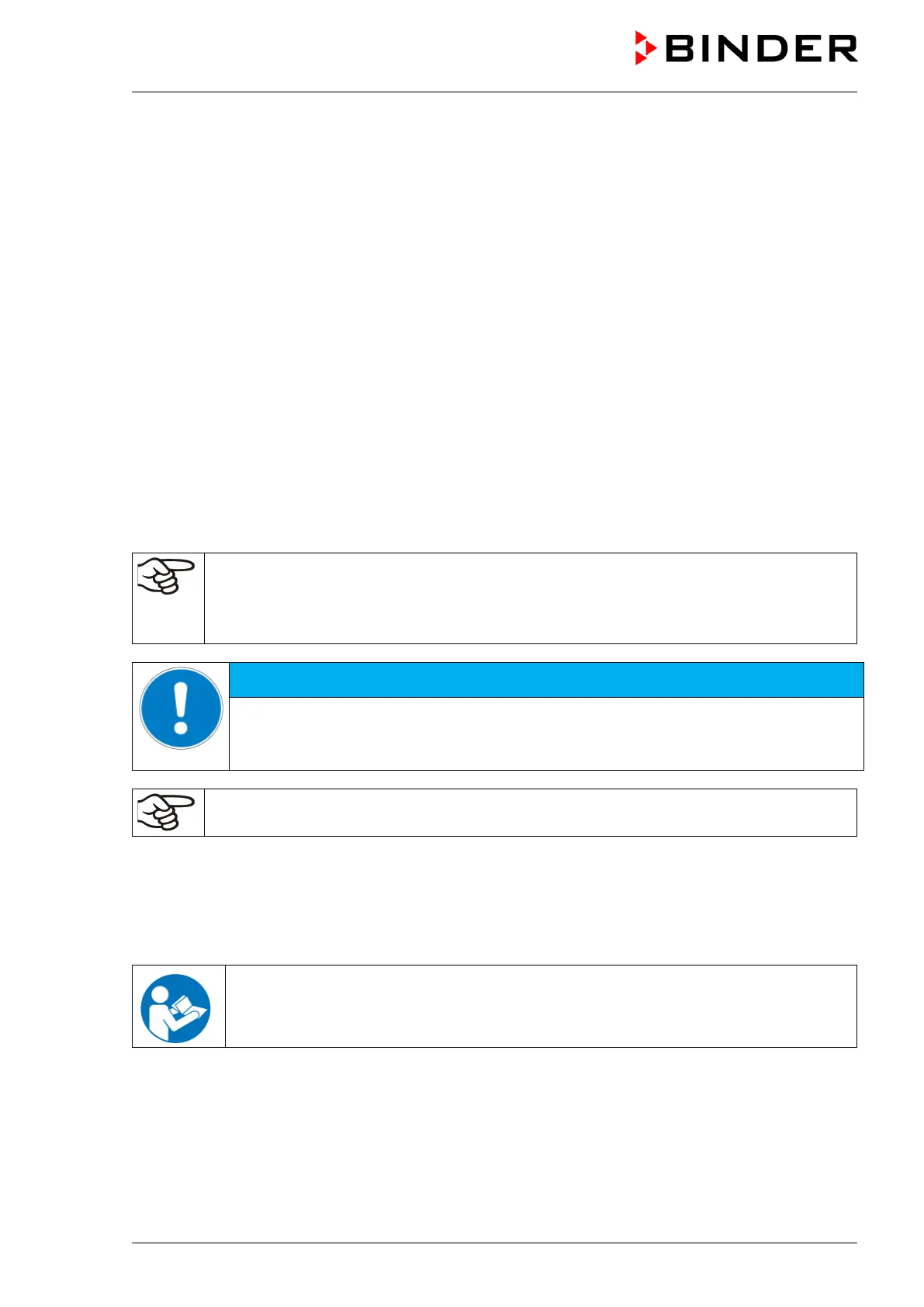Click the white area under the blue notice bar

[x=546, y=733]
